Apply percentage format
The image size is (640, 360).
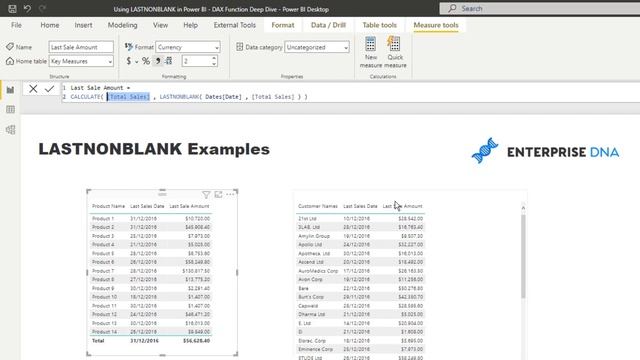click(x=146, y=61)
